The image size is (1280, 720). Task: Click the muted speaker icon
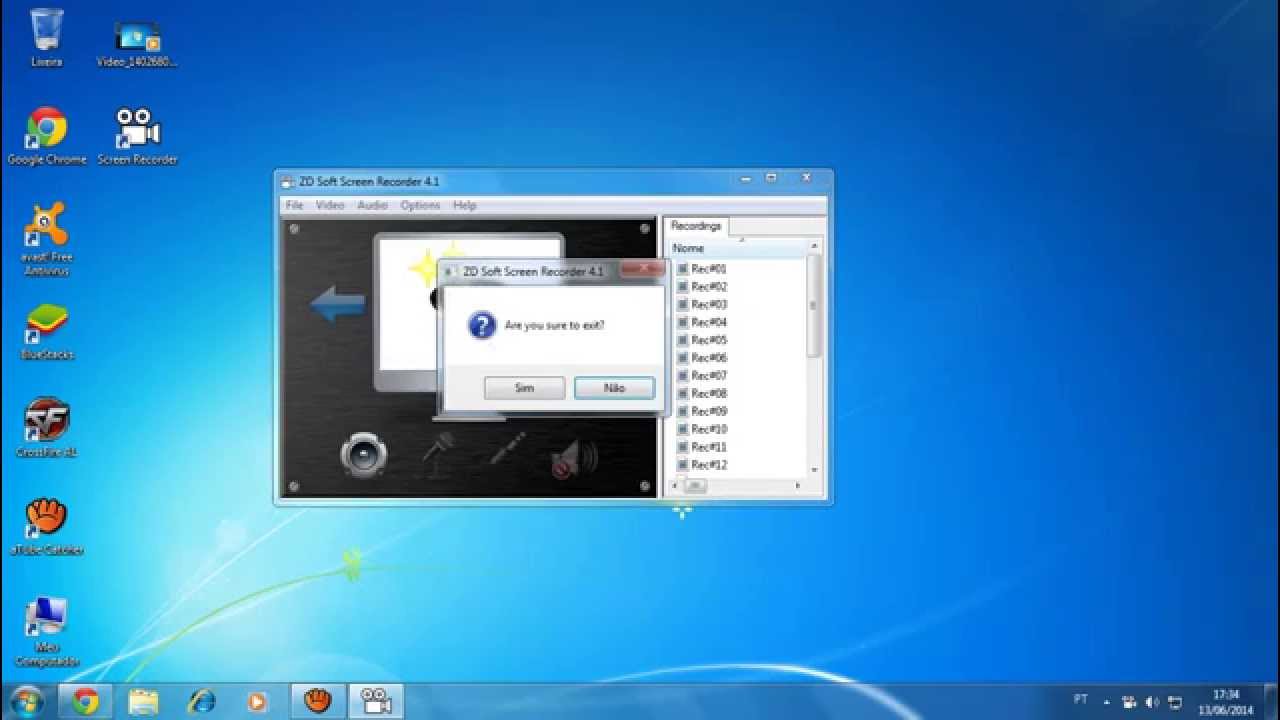click(x=574, y=459)
